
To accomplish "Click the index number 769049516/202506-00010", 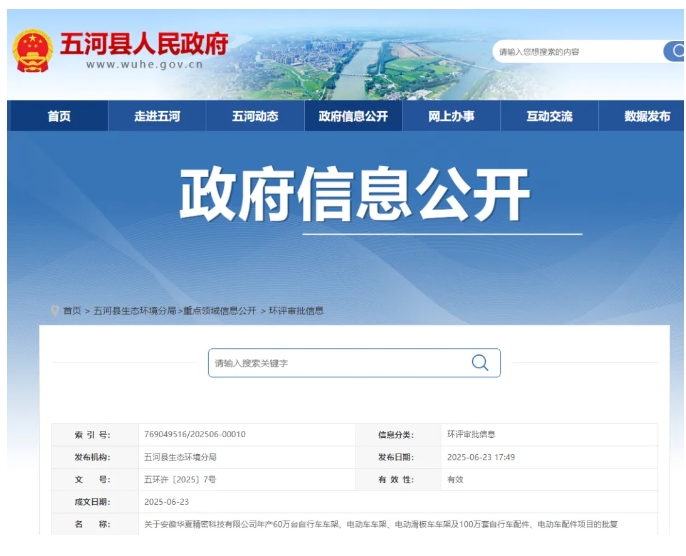I will coord(195,434).
